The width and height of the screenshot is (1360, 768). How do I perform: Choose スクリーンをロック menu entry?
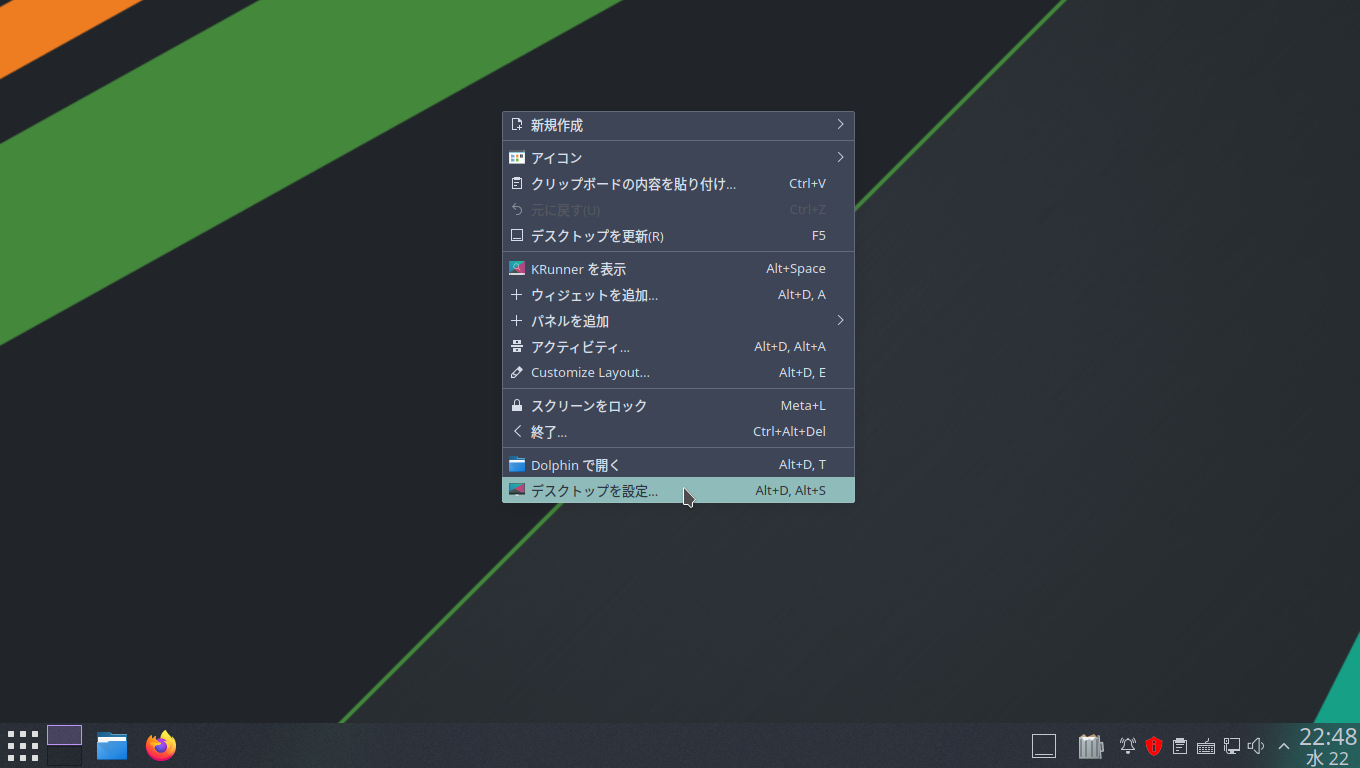tap(678, 406)
